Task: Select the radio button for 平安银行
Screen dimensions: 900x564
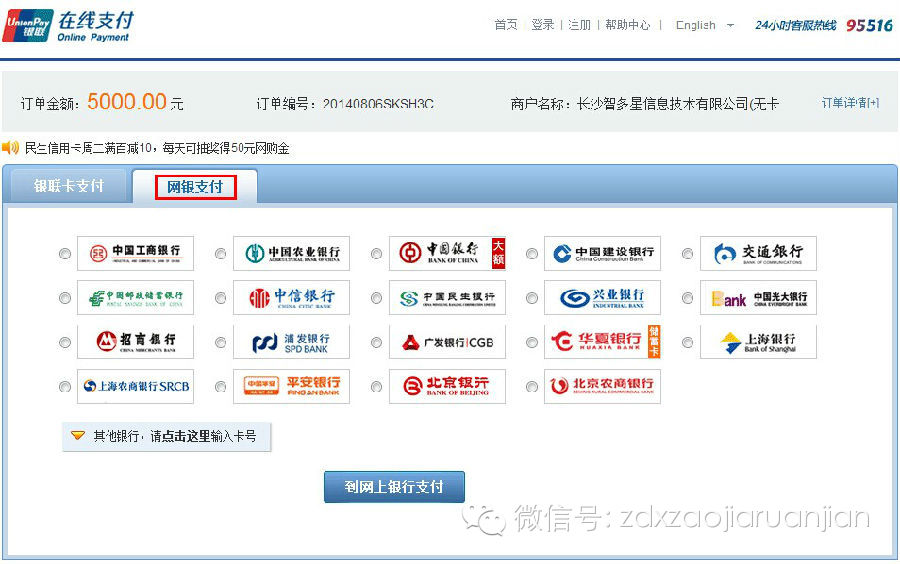Action: tap(220, 387)
